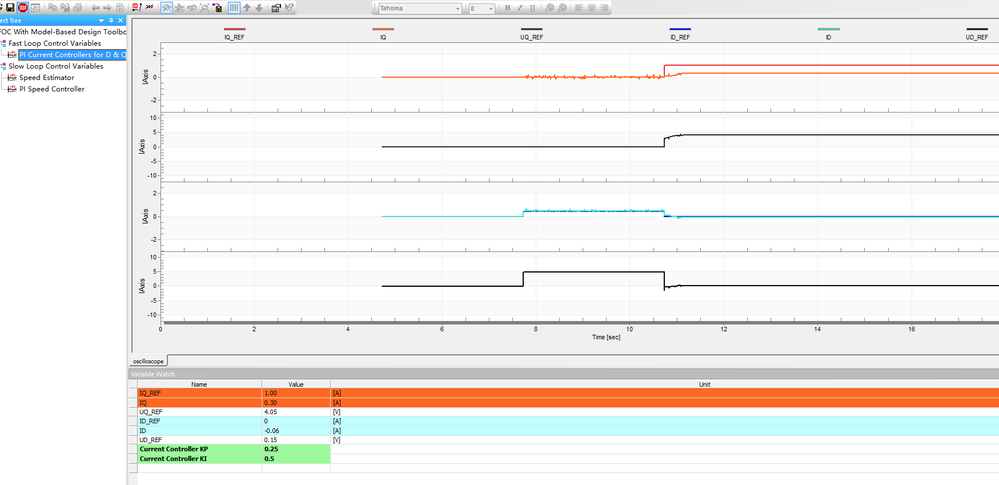Select Fast Loop Control Variables tree item
Image resolution: width=999 pixels, height=485 pixels.
point(55,43)
